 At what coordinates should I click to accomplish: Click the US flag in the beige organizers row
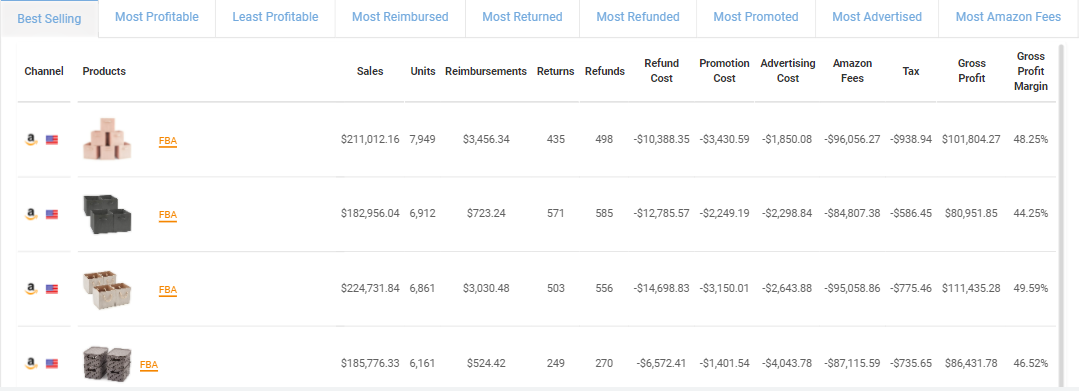pos(52,289)
